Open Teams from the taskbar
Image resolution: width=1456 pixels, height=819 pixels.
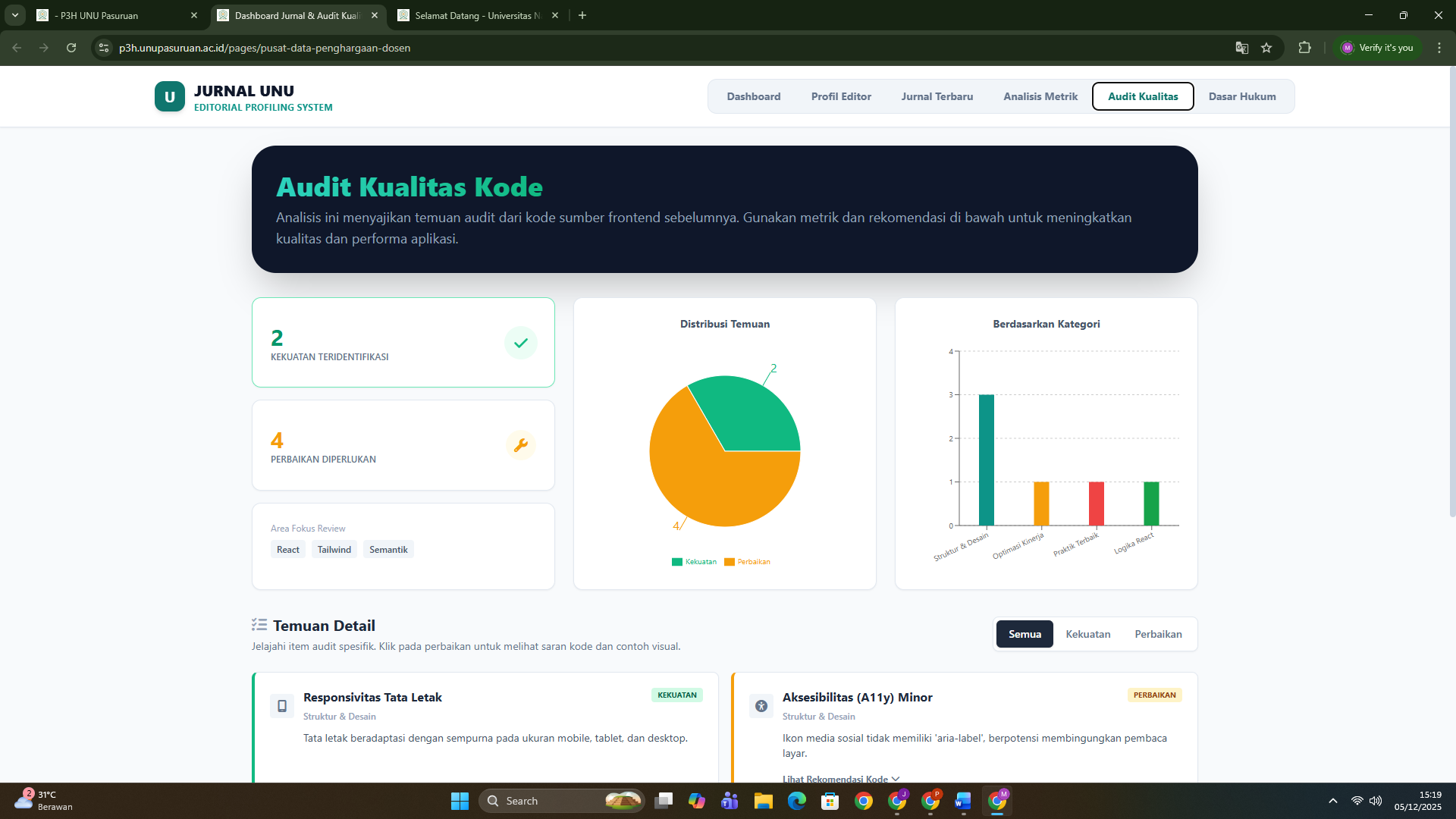click(x=730, y=801)
